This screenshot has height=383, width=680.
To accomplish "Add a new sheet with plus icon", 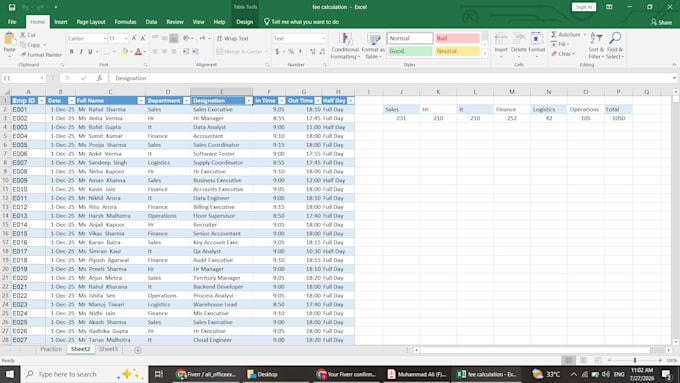I will pos(137,350).
